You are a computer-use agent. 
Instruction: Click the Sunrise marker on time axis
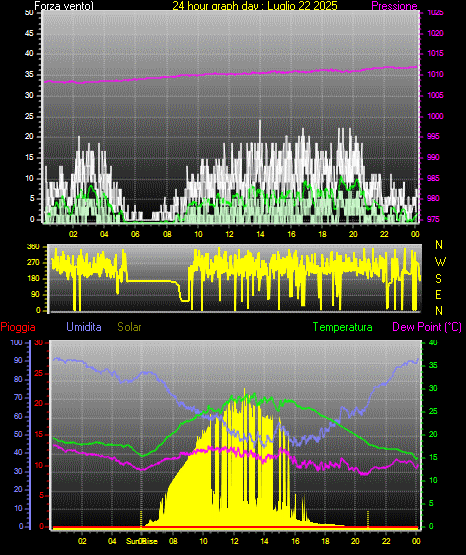click(x=142, y=541)
